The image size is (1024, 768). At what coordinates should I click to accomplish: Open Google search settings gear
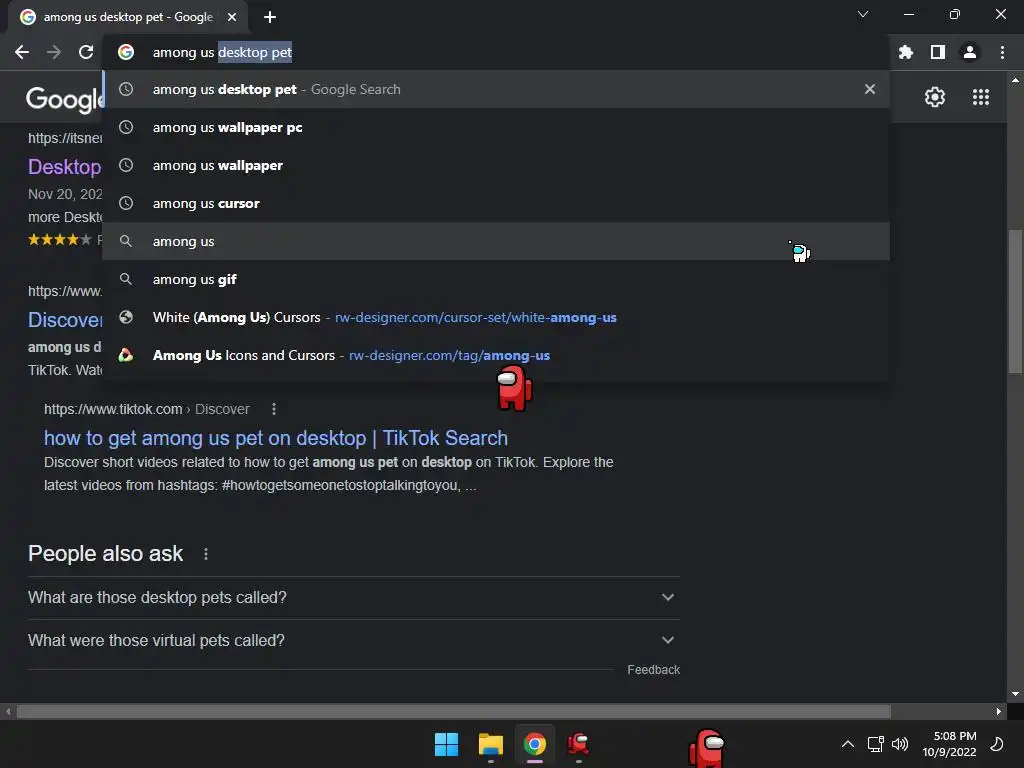tap(935, 97)
